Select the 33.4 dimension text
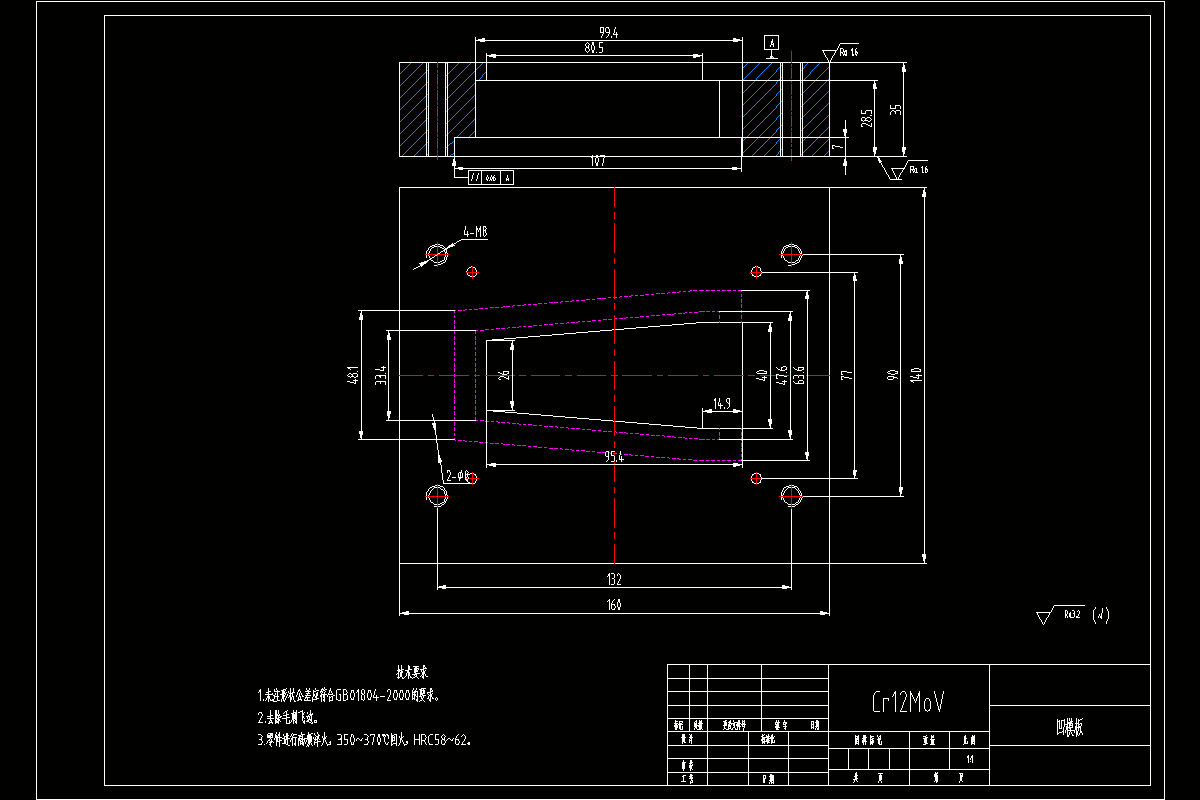The image size is (1200, 800). pyautogui.click(x=381, y=376)
